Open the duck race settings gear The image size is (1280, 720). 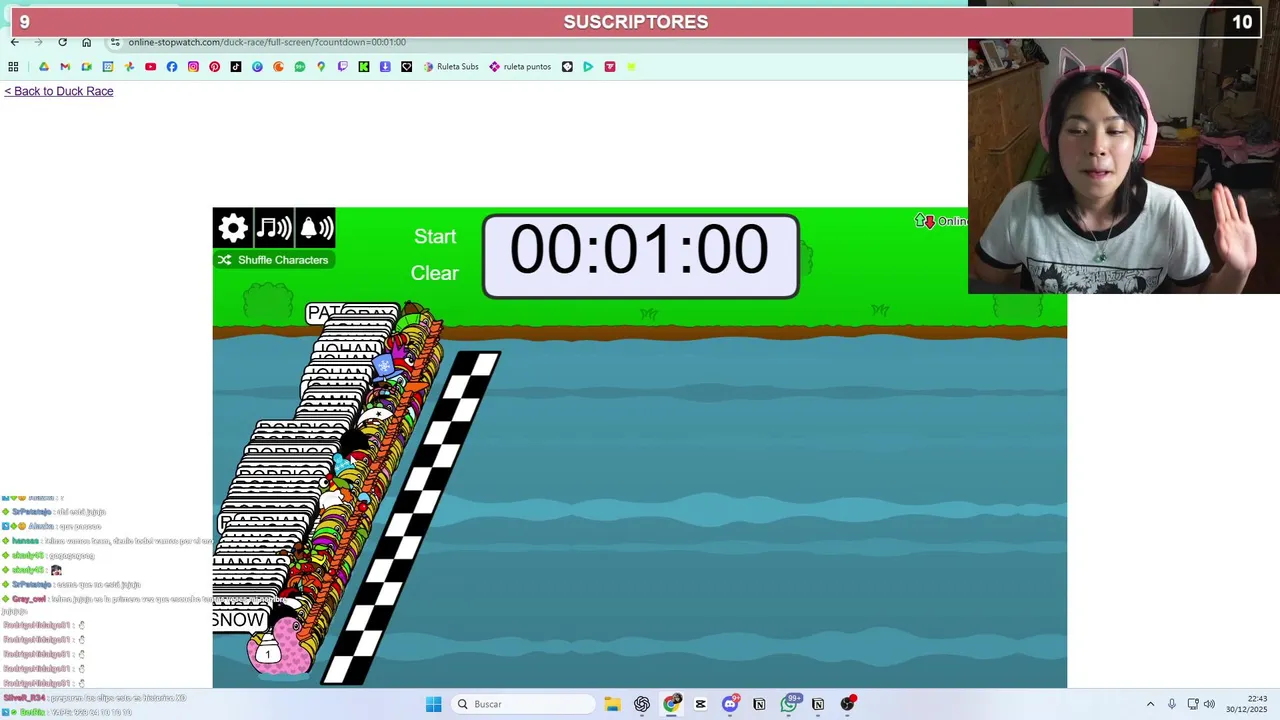point(233,228)
